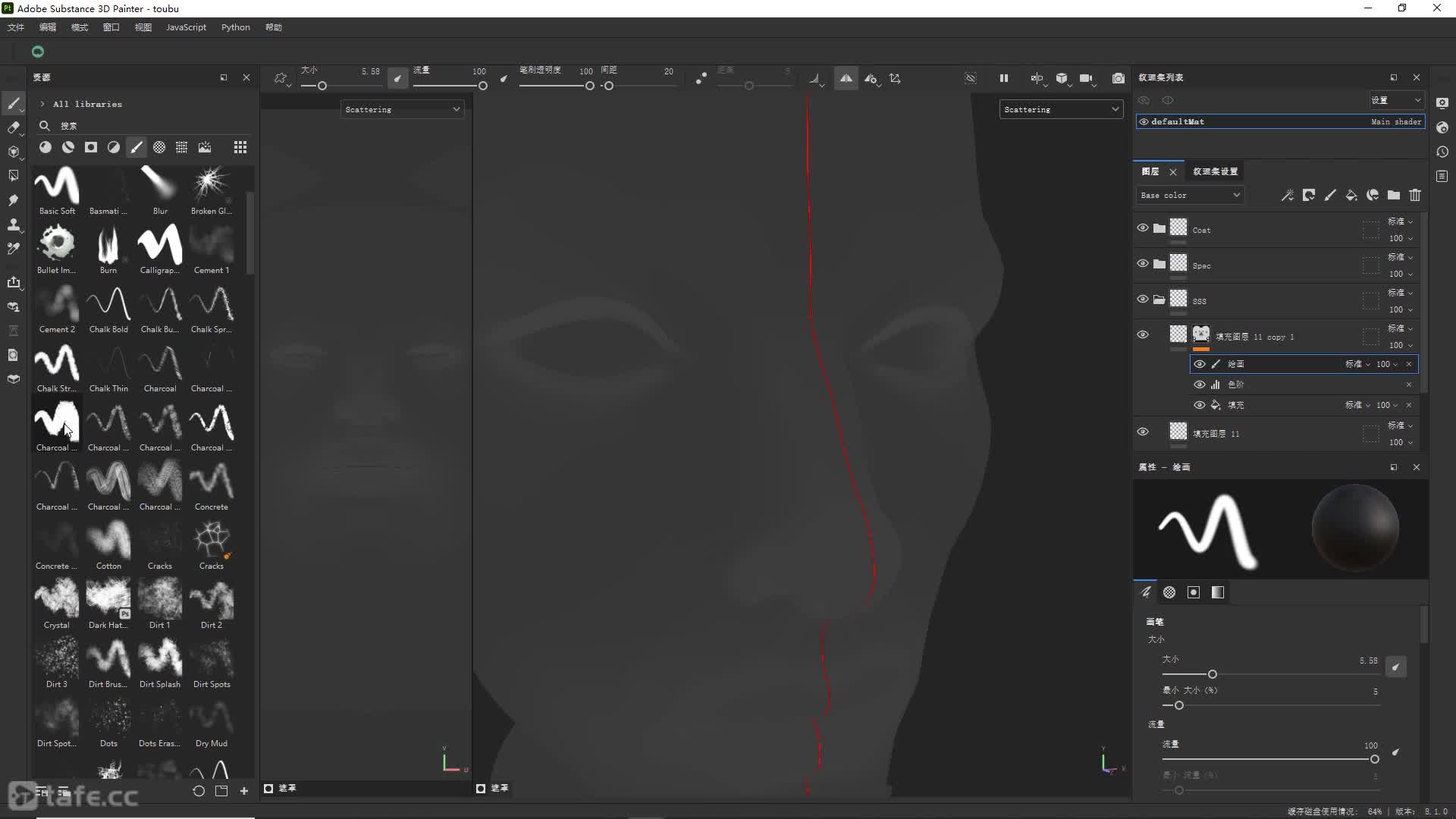Select alpha tab in properties panel
Screen dimensions: 1456x819
pos(1169,592)
